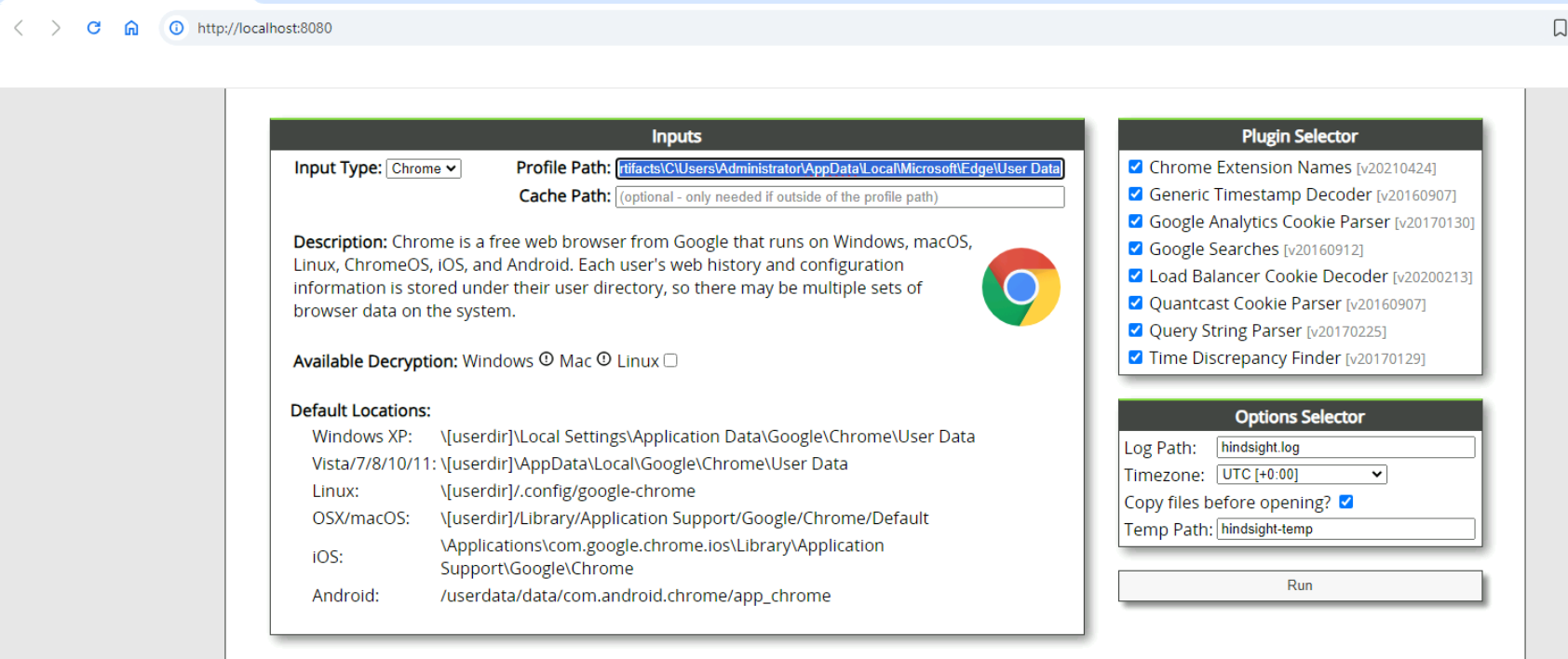1568x659 pixels.
Task: View site information icon in address bar
Action: point(176,28)
